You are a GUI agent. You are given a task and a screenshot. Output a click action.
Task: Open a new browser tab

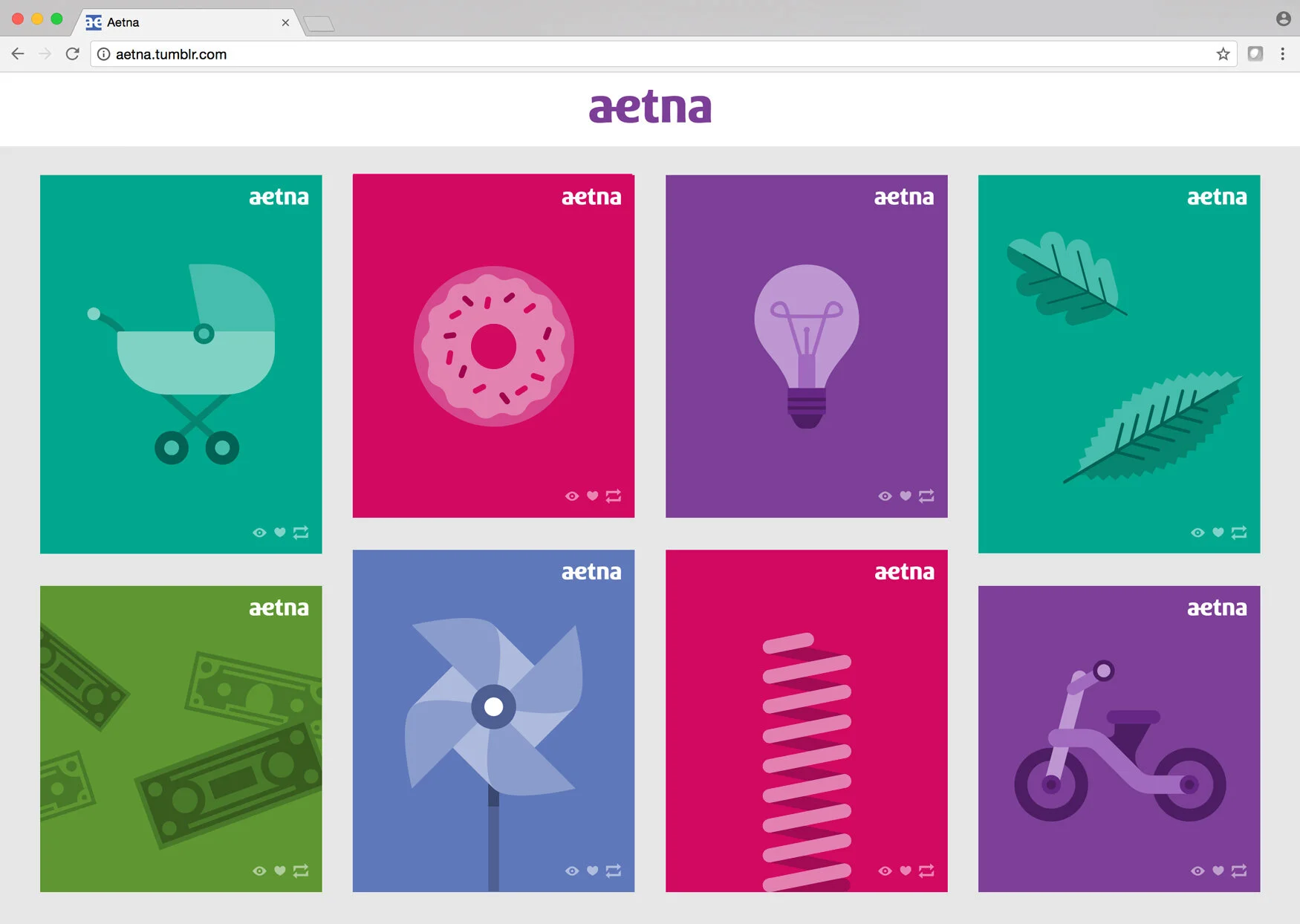[x=319, y=25]
